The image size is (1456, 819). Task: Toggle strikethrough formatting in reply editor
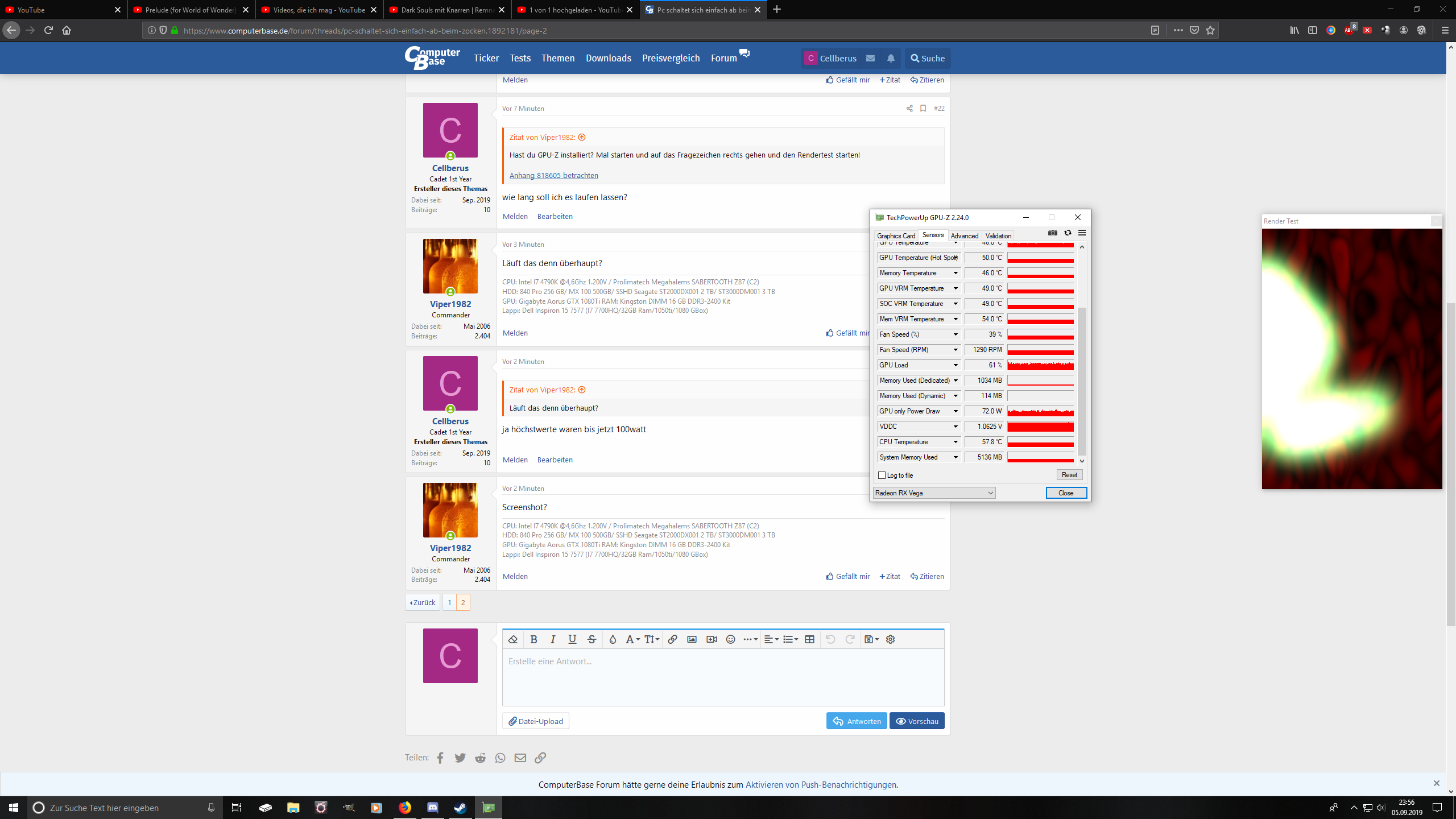591,639
